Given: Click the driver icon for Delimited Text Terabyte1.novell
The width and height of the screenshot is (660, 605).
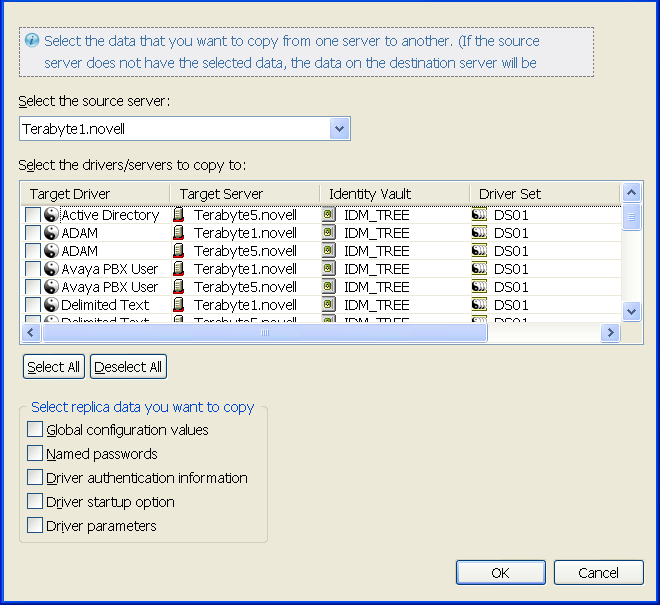Looking at the screenshot, I should pyautogui.click(x=51, y=305).
